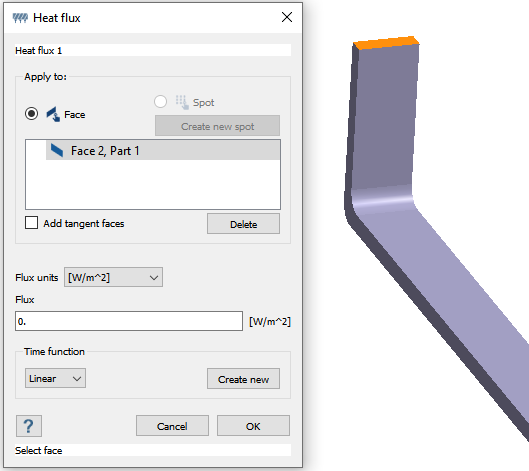Viewport: 529px width, 471px height.
Task: Click Create new time function button
Action: coord(243,379)
